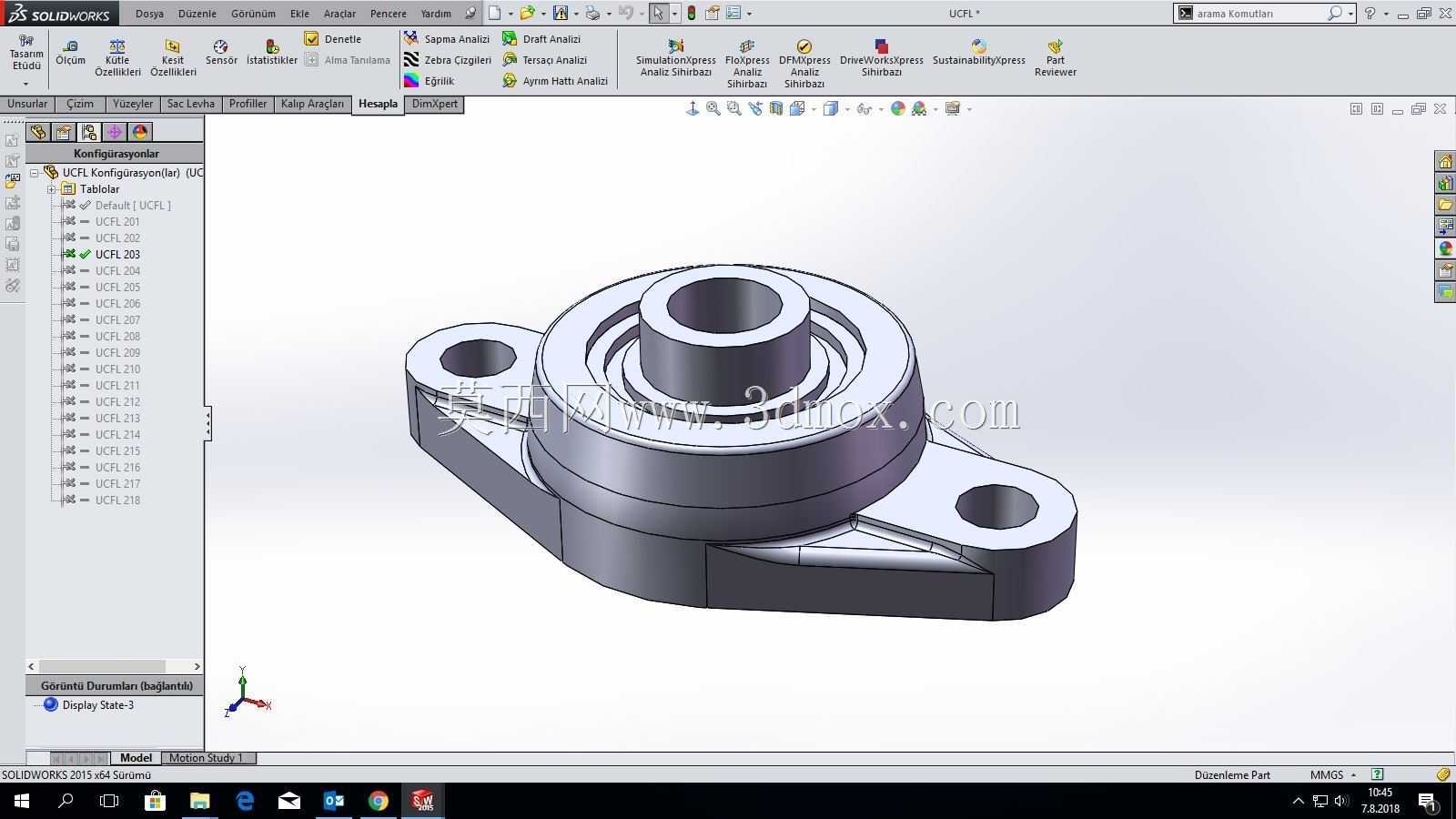Toggle Section View icon
This screenshot has width=1456, height=819.
pos(776,108)
